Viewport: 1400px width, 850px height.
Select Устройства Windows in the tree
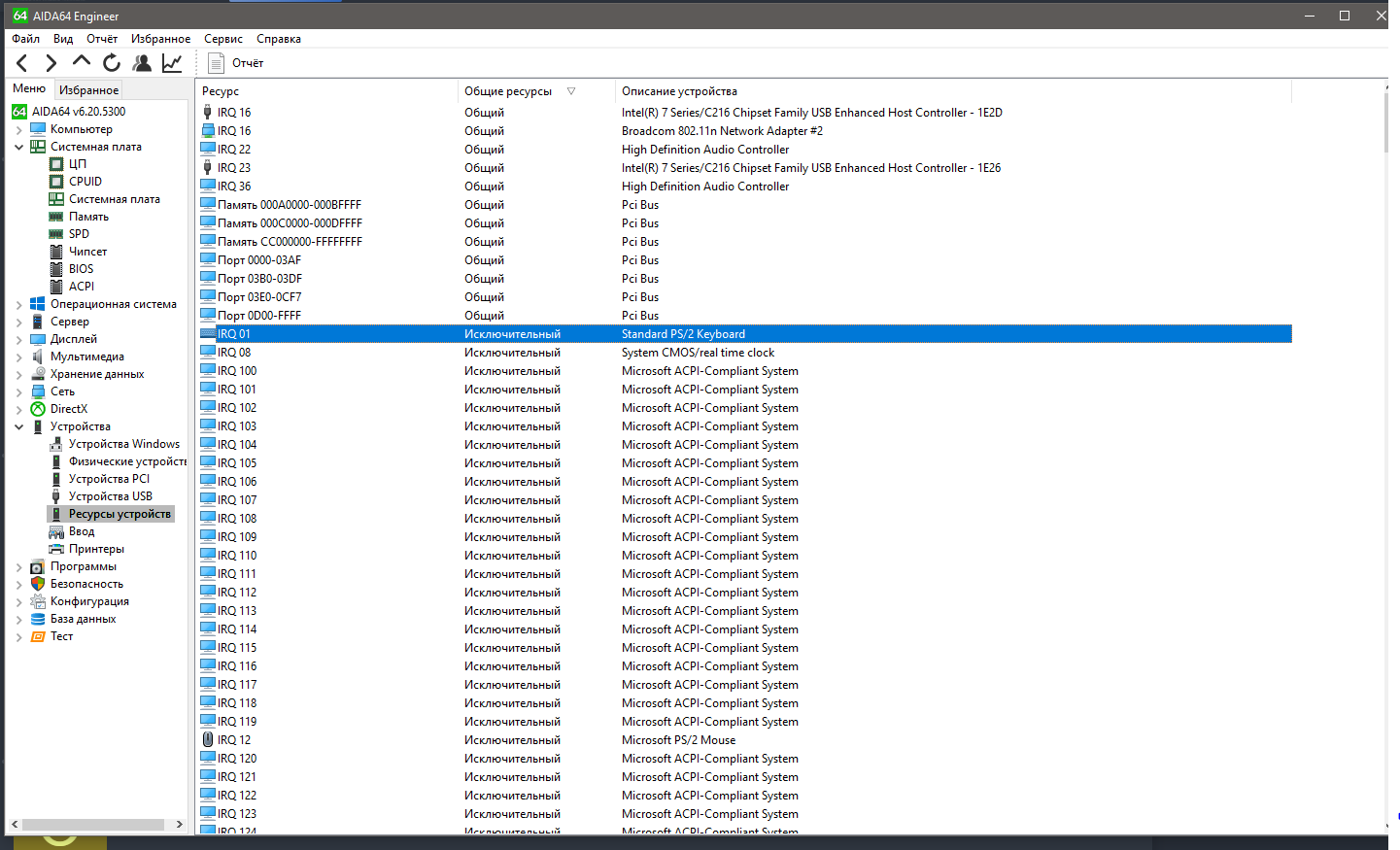click(x=124, y=444)
